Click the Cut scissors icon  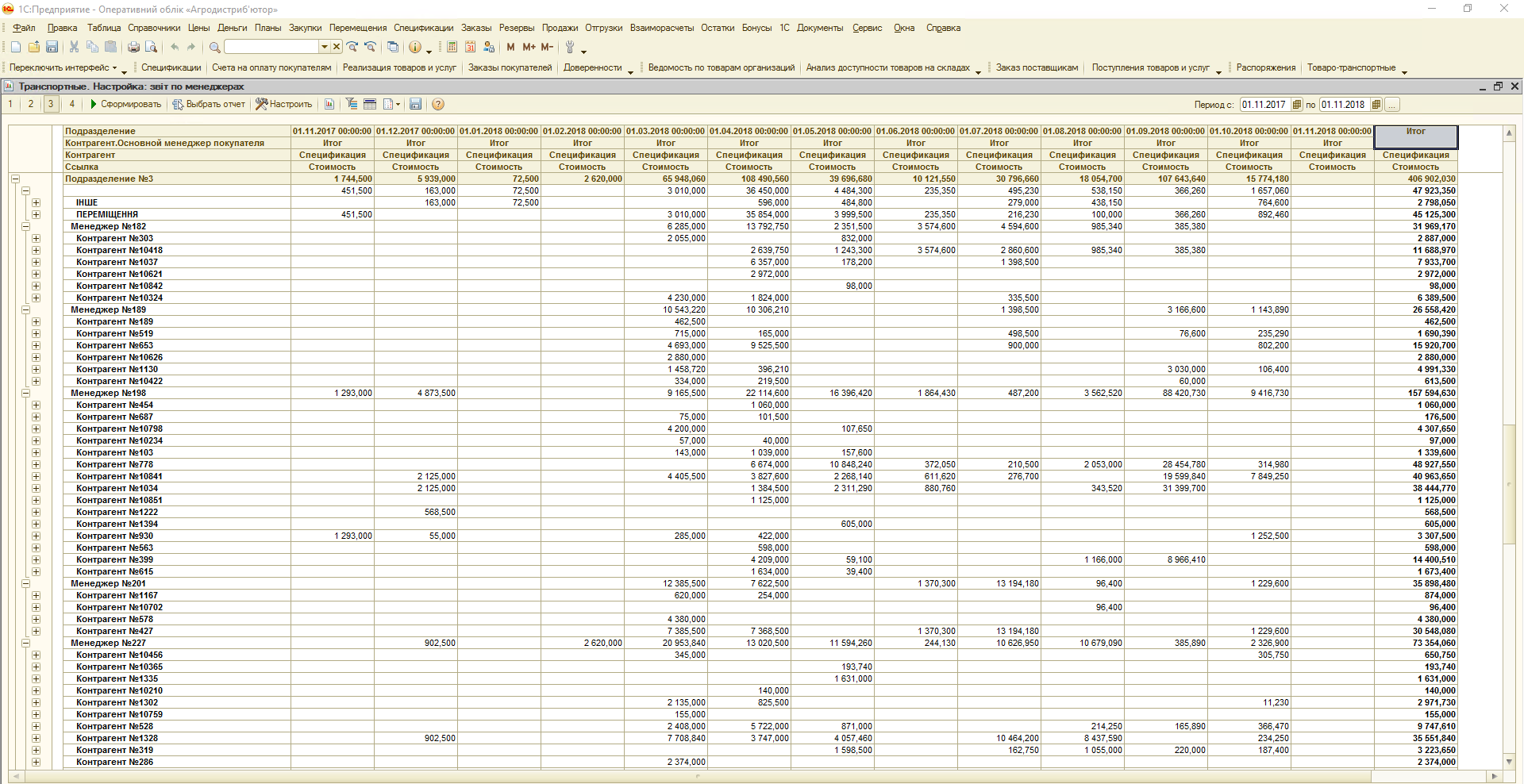coord(74,48)
